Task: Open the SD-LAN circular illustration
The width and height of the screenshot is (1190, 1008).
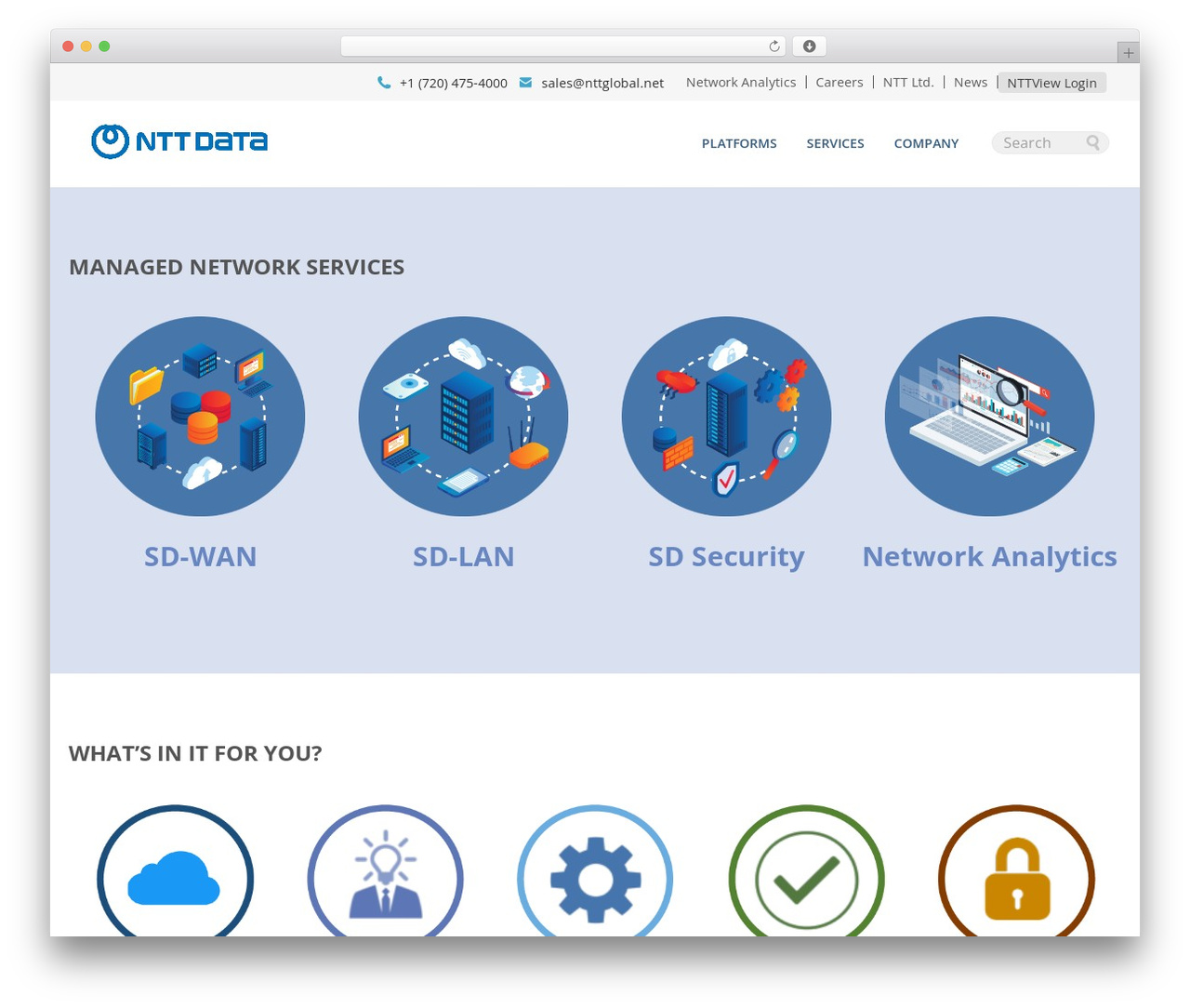Action: coord(463,417)
